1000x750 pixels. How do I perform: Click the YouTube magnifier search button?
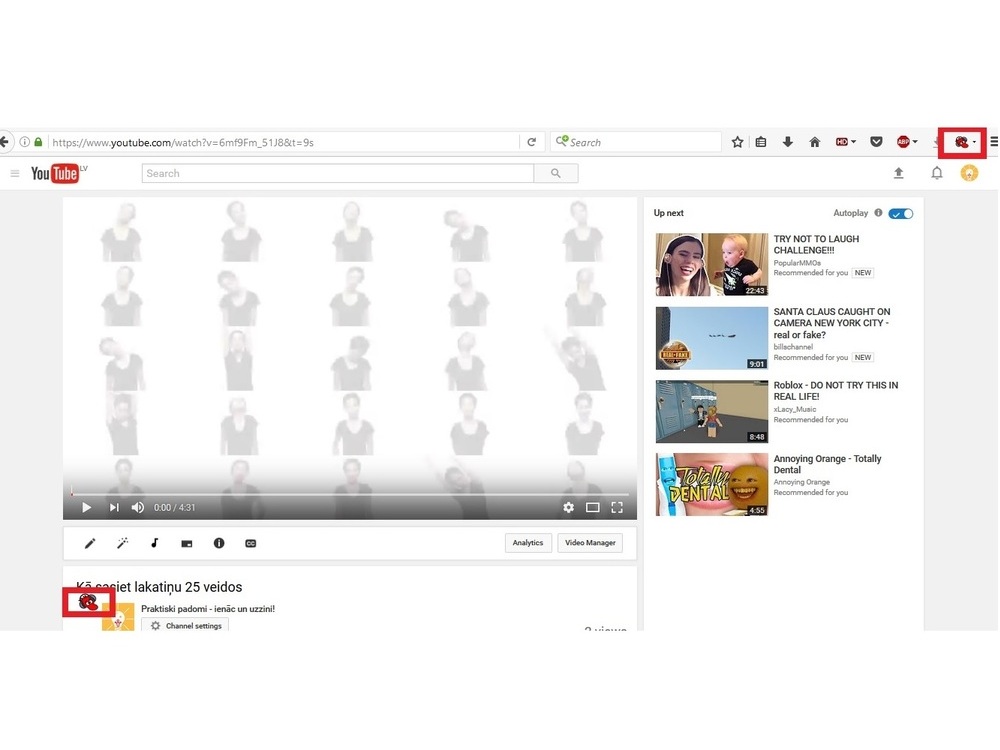tap(555, 173)
